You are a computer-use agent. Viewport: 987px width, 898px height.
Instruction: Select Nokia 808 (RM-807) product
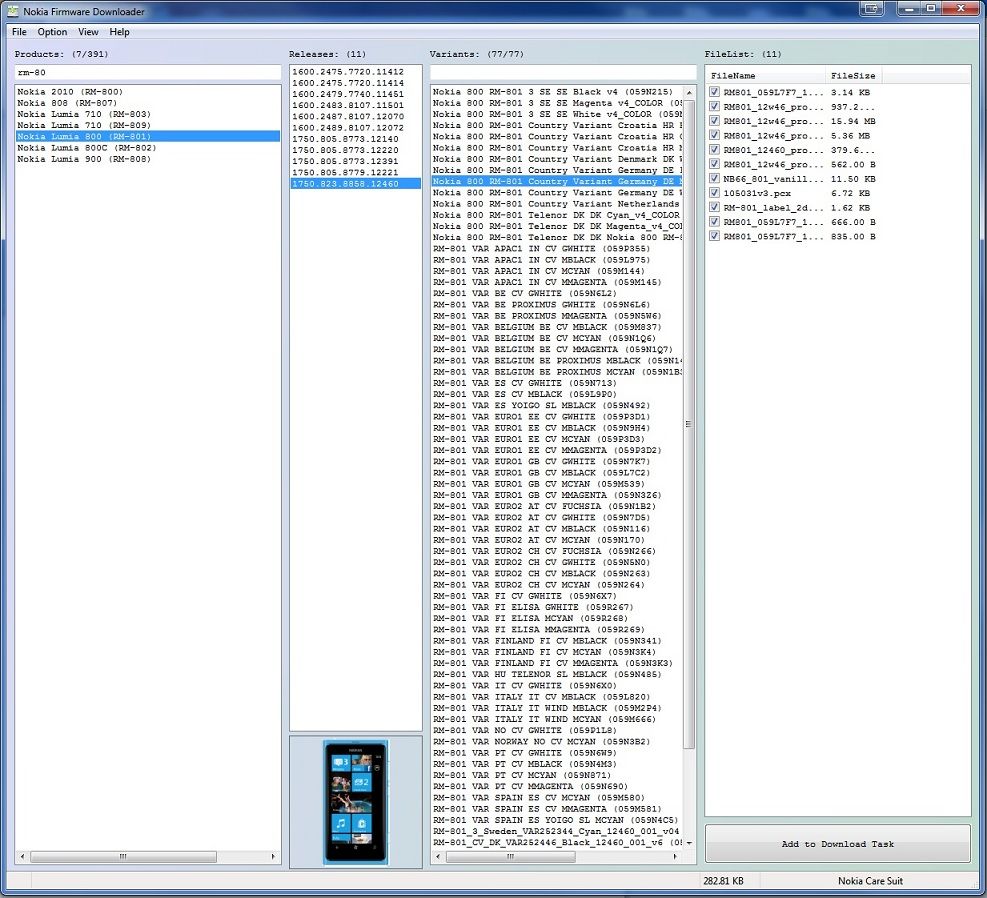point(148,103)
